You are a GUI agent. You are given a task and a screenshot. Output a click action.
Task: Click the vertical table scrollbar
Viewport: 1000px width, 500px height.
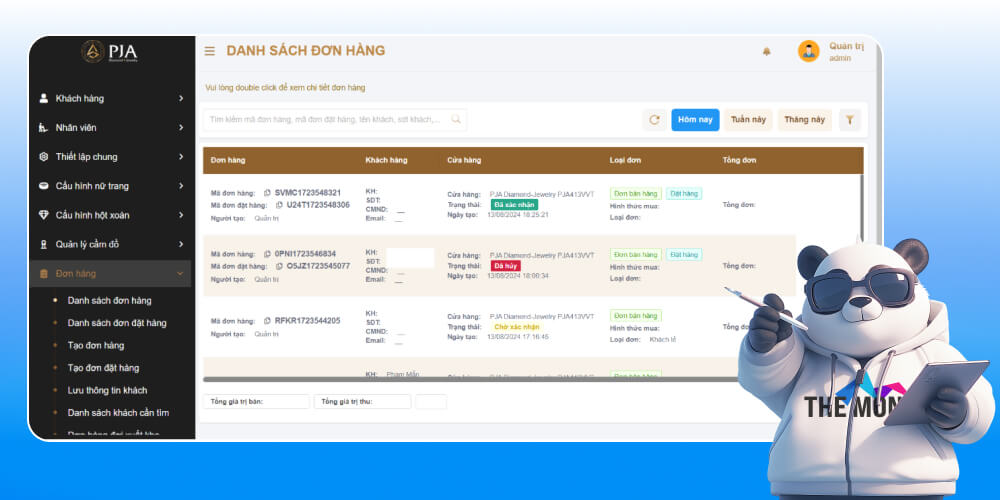862,208
